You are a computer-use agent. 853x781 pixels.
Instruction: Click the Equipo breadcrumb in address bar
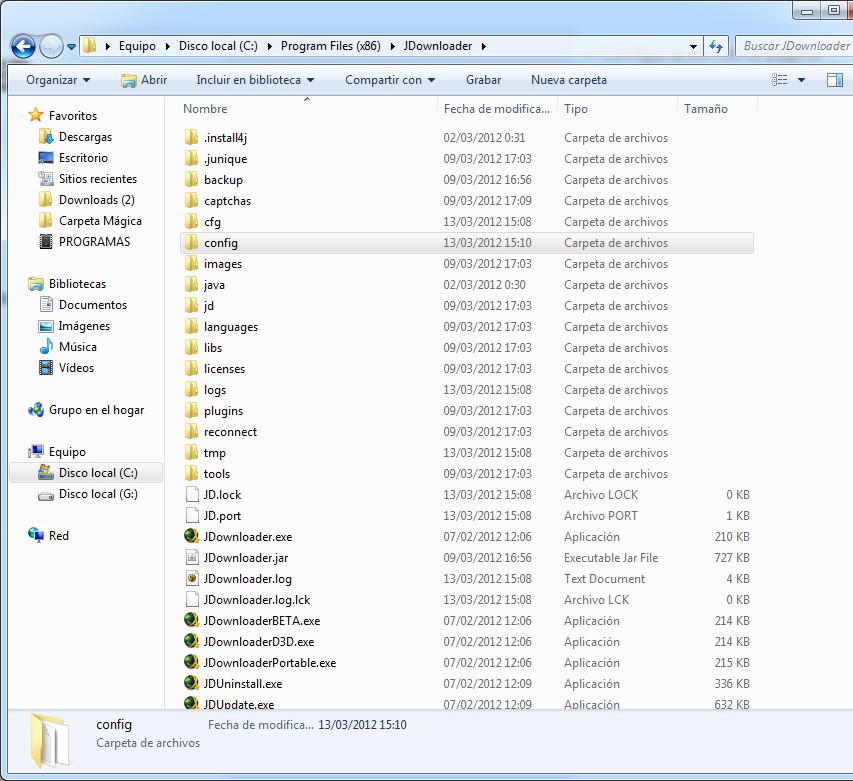click(x=137, y=46)
